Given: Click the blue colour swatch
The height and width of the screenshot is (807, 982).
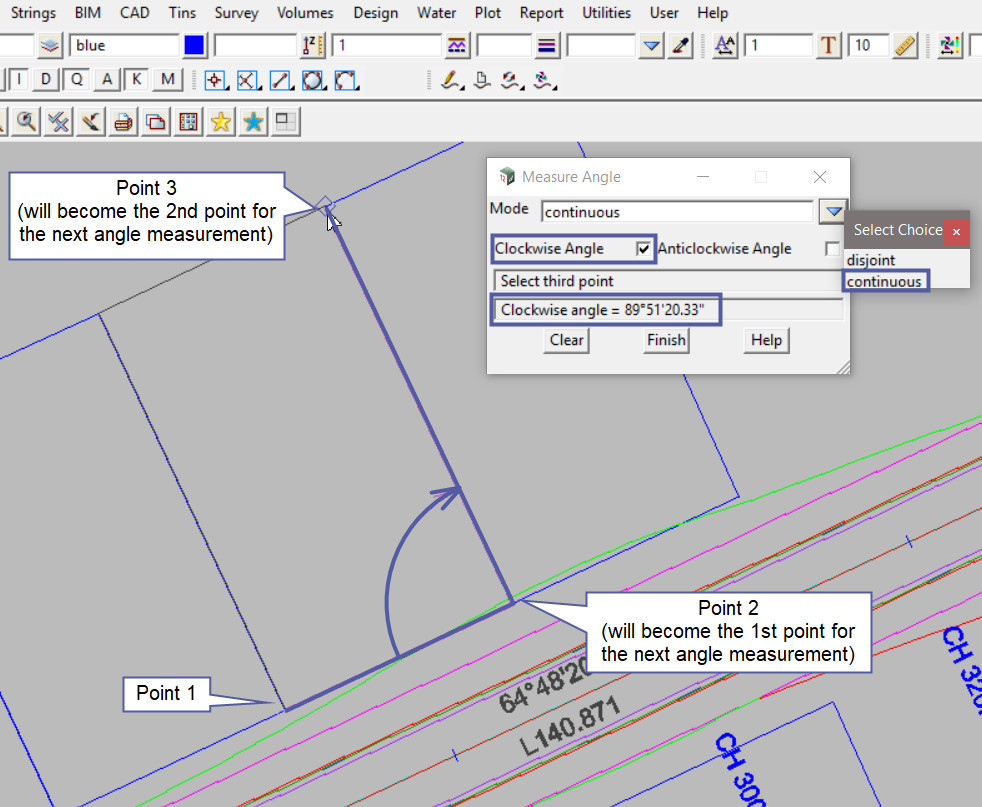Looking at the screenshot, I should (194, 46).
